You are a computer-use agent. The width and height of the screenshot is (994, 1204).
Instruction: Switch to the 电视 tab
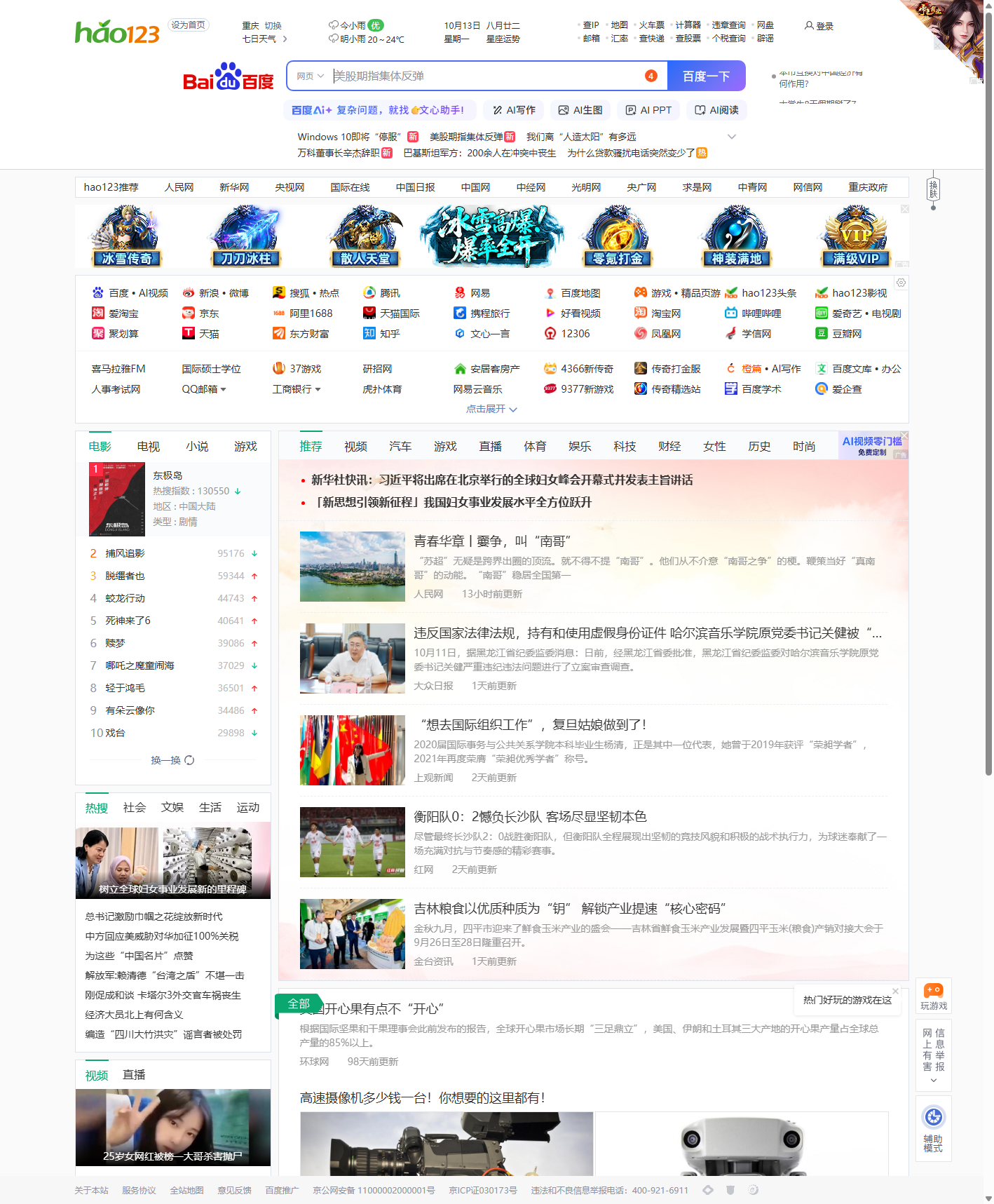149,447
